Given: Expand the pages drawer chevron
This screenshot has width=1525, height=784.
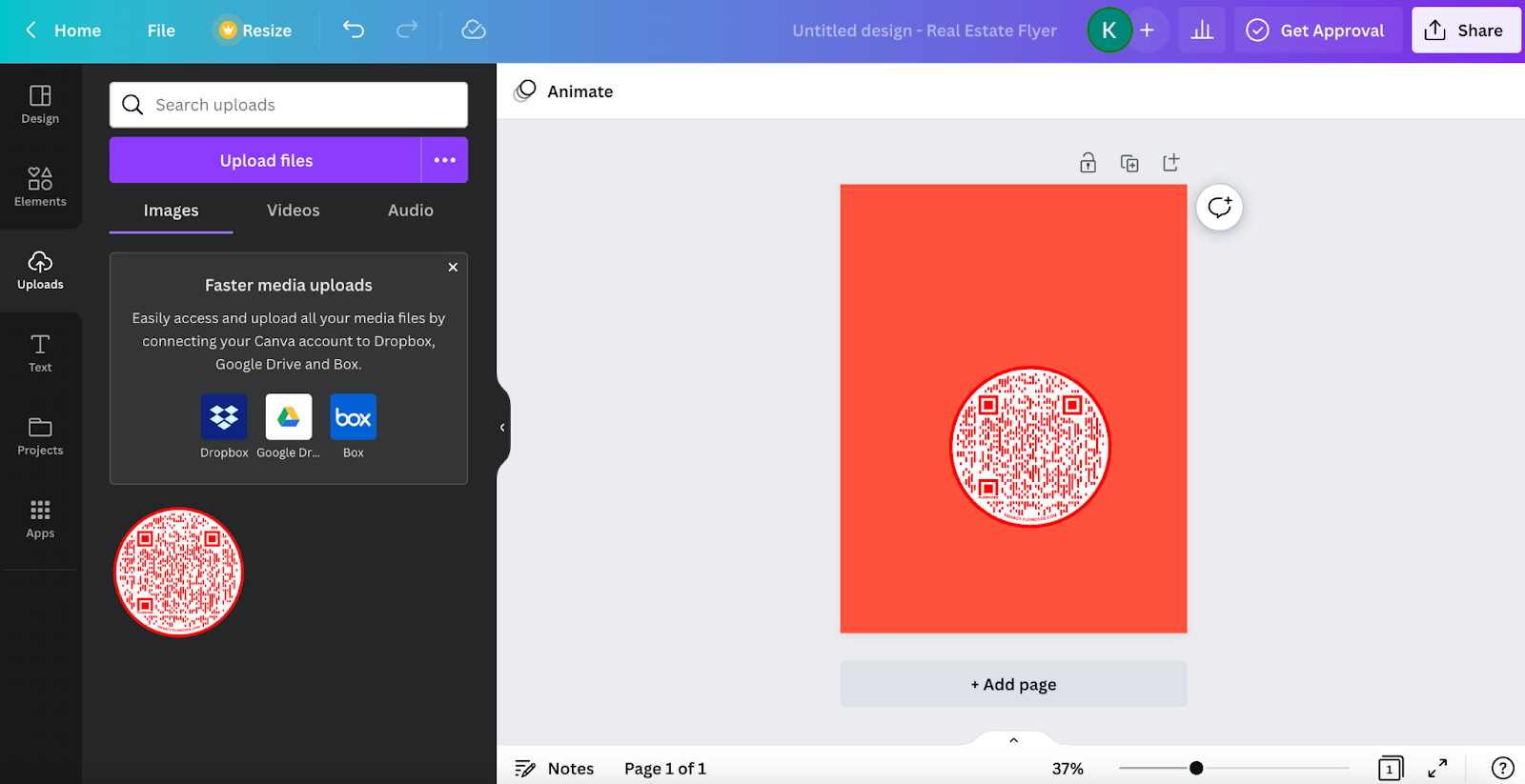Looking at the screenshot, I should [x=1014, y=740].
